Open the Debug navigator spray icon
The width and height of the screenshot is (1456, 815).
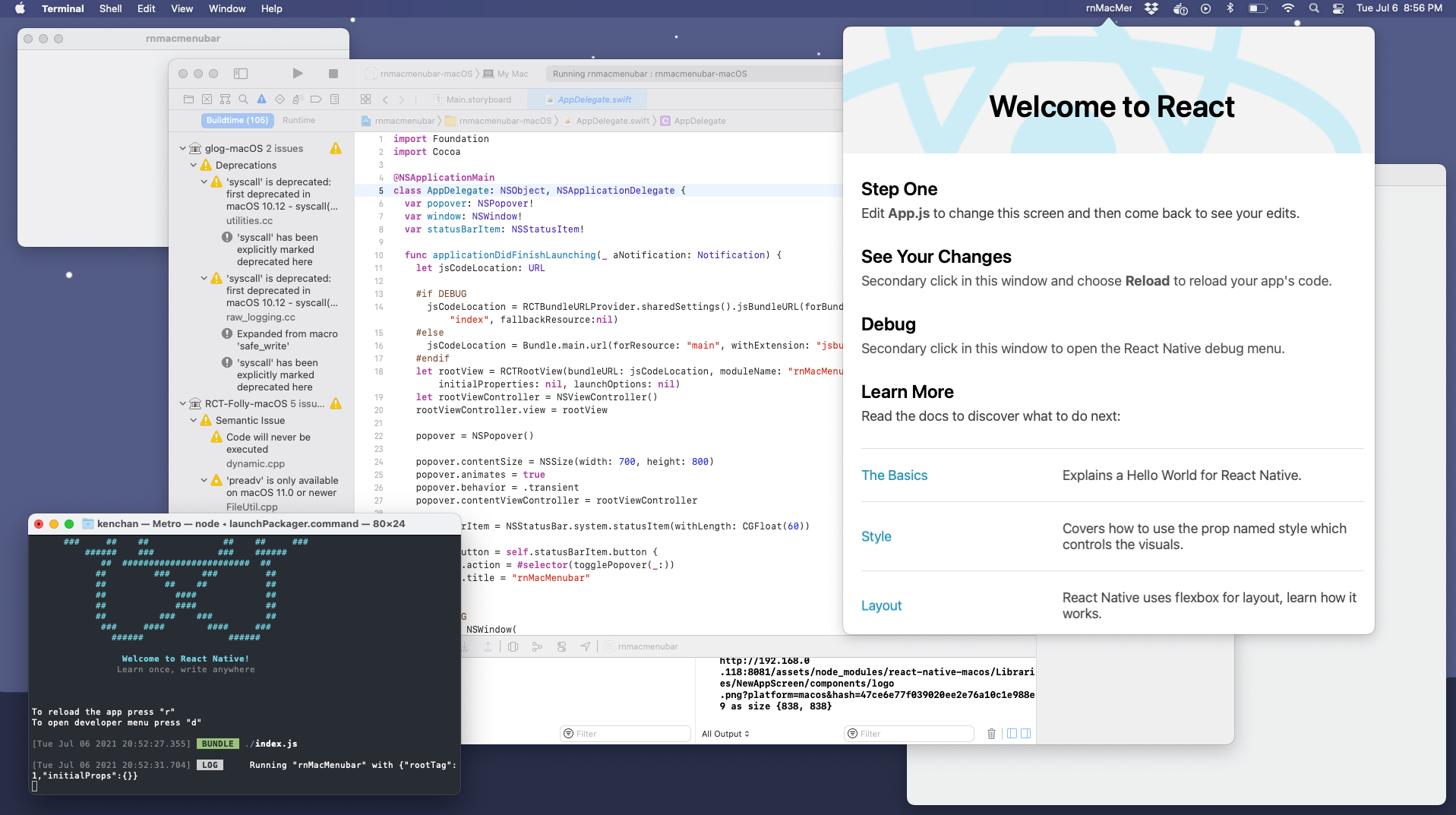[298, 100]
